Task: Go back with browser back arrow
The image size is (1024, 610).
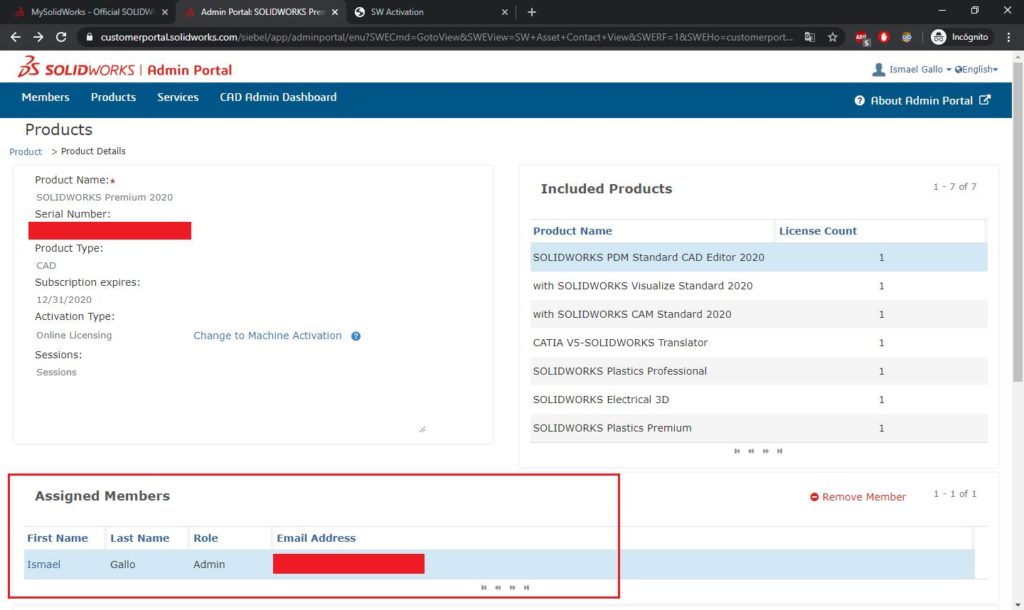Action: tap(16, 37)
